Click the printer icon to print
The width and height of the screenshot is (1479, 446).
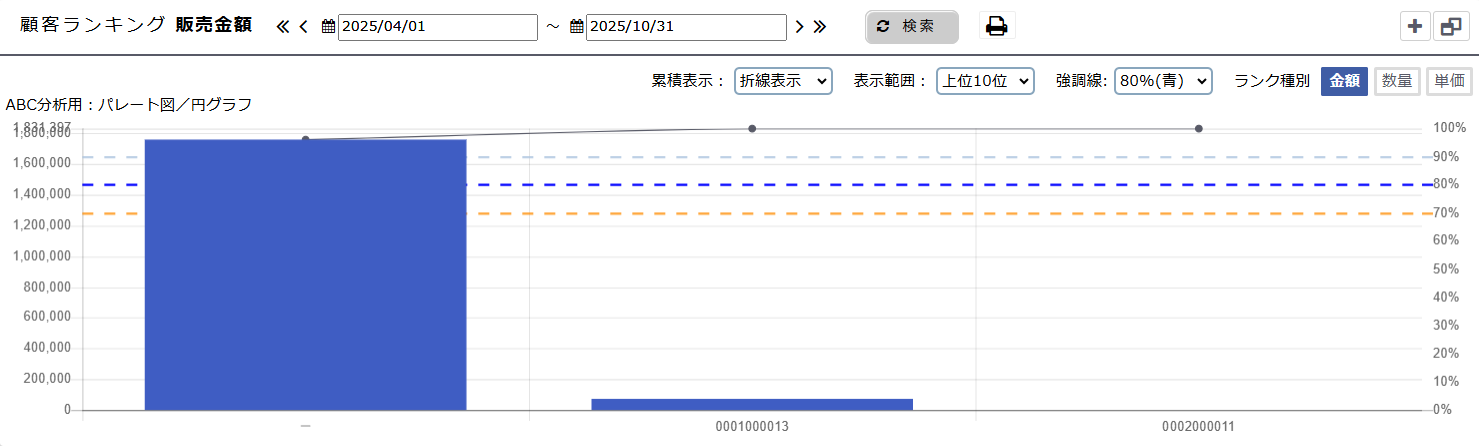coord(996,27)
